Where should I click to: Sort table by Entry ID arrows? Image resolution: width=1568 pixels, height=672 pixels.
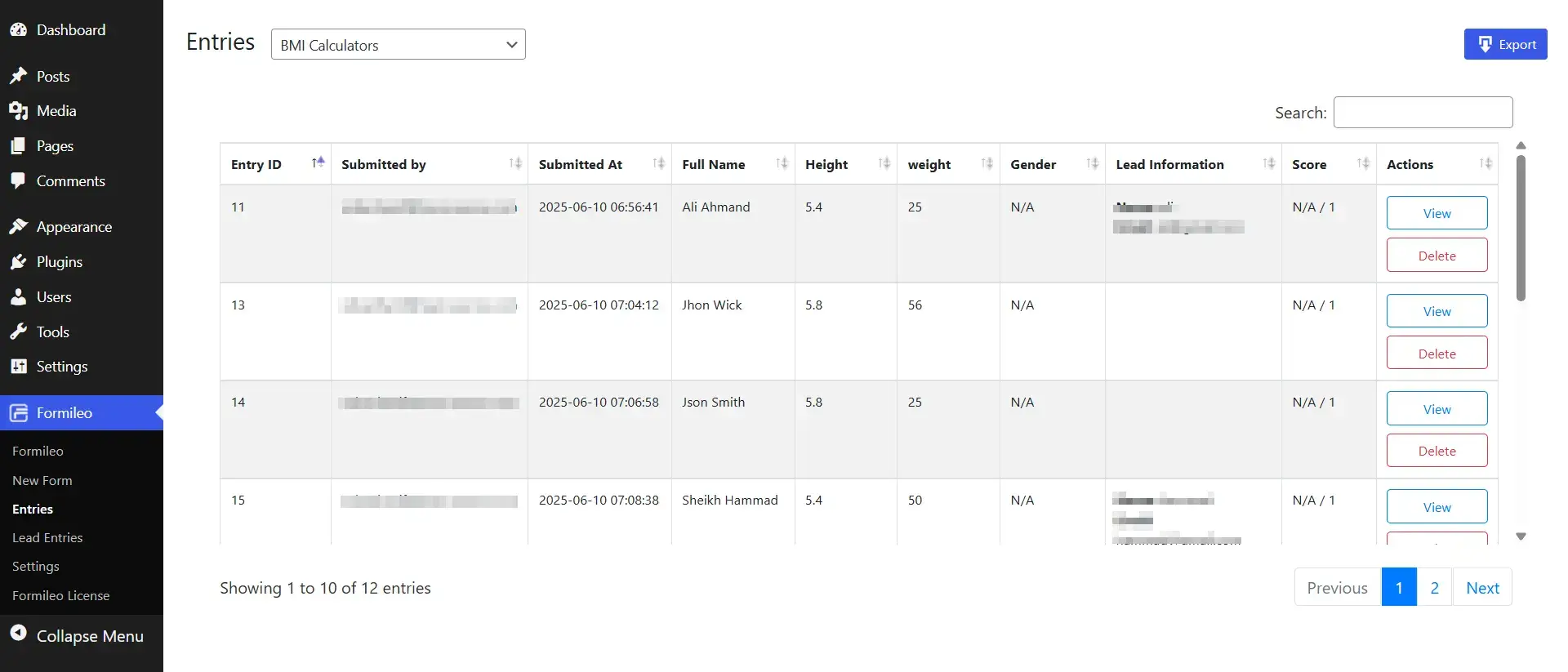[x=318, y=163]
